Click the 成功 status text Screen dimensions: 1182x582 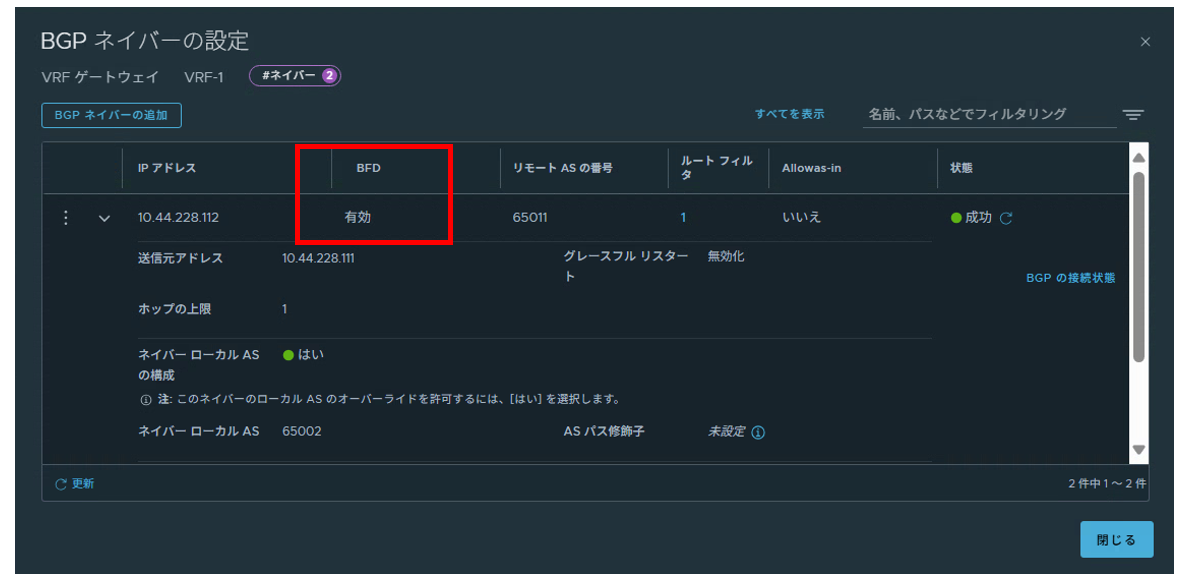coord(978,218)
